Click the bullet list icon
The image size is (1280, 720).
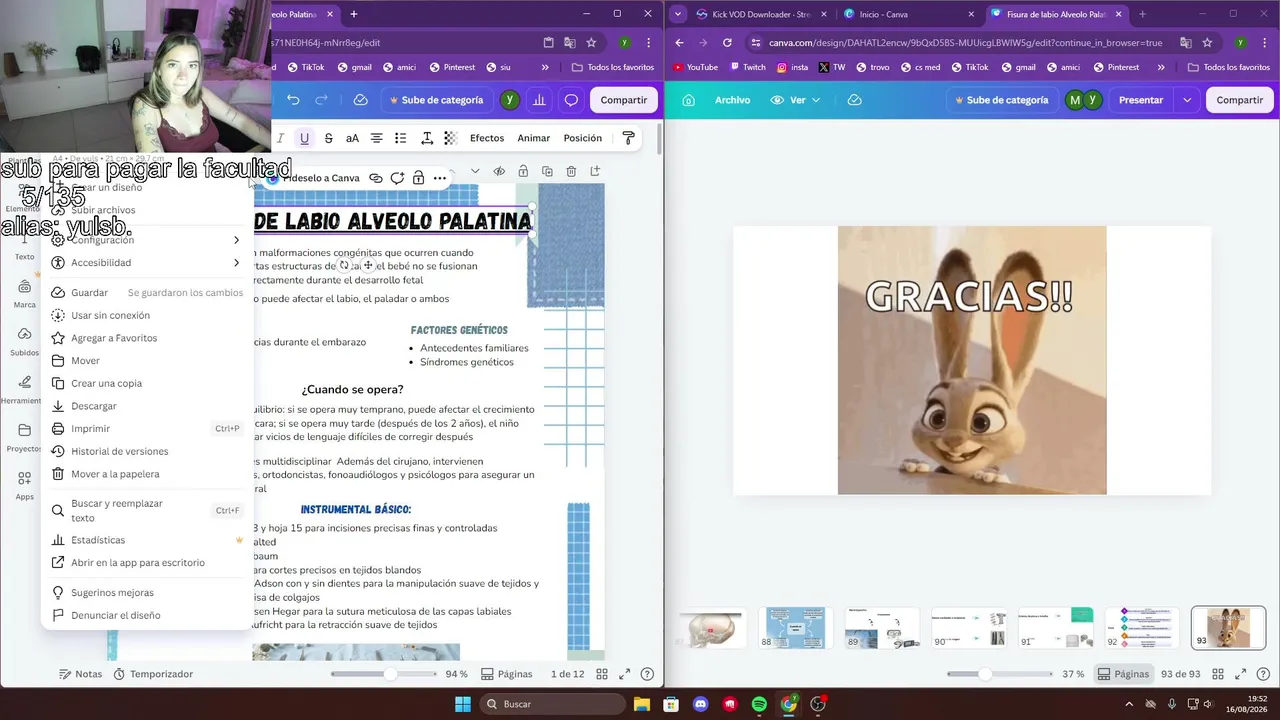[x=400, y=138]
